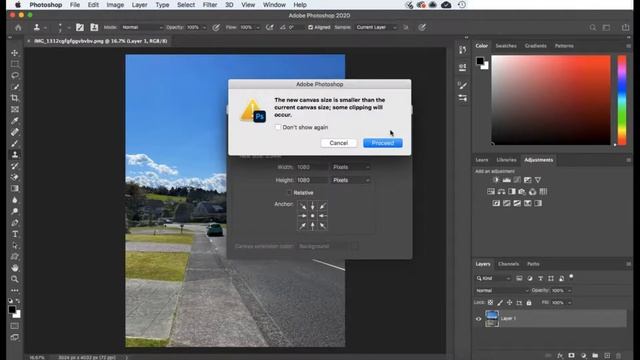Toggle the Relative checkbox
This screenshot has height=360, width=640.
[x=289, y=193]
